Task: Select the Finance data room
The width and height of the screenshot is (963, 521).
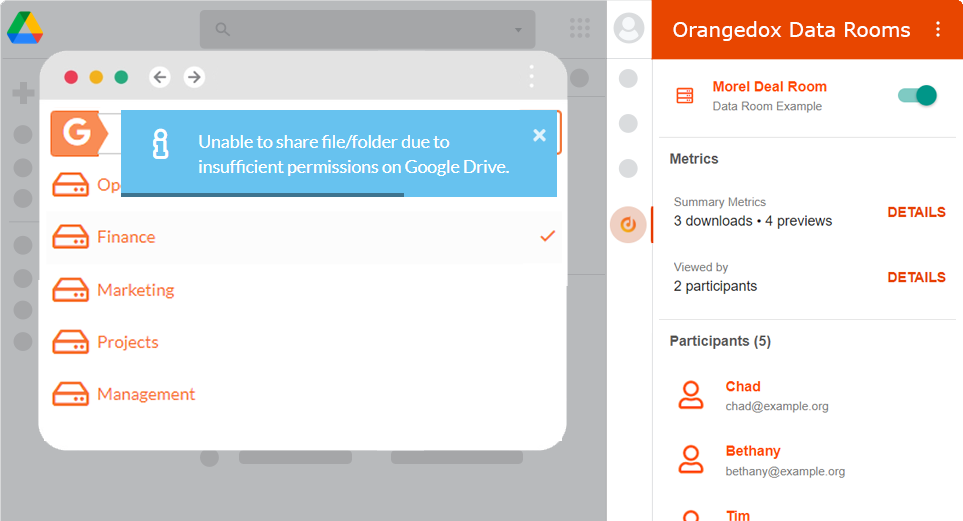Action: pos(304,237)
